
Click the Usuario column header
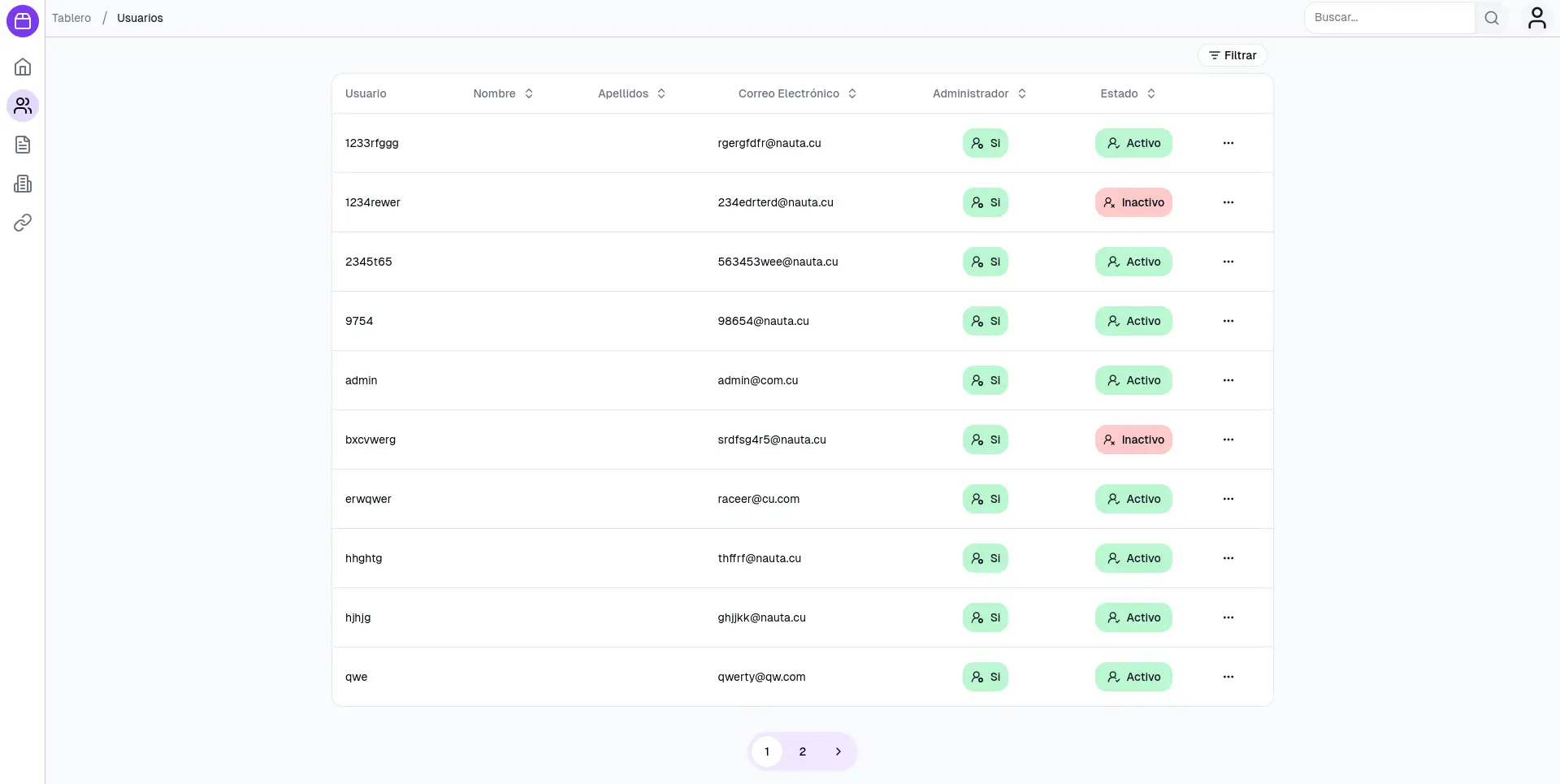click(366, 93)
